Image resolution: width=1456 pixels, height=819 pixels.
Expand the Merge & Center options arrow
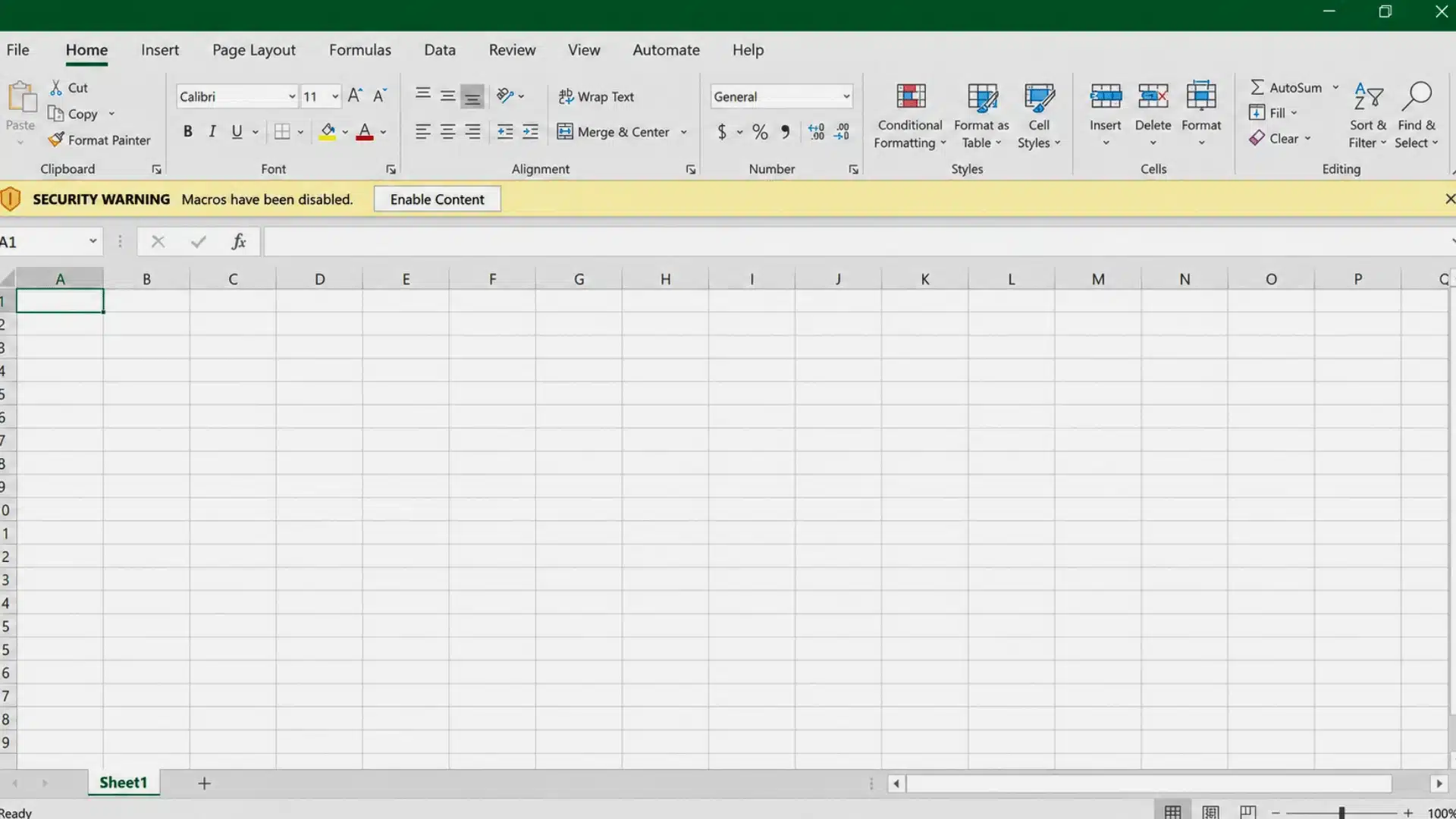coord(684,132)
